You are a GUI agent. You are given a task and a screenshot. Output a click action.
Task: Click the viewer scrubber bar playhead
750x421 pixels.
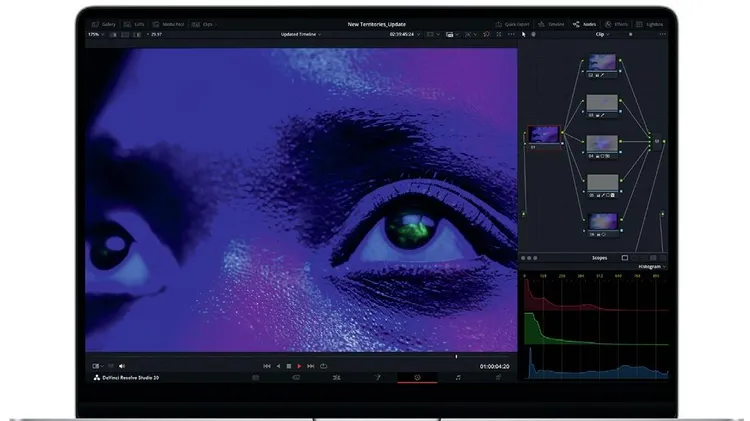click(457, 356)
